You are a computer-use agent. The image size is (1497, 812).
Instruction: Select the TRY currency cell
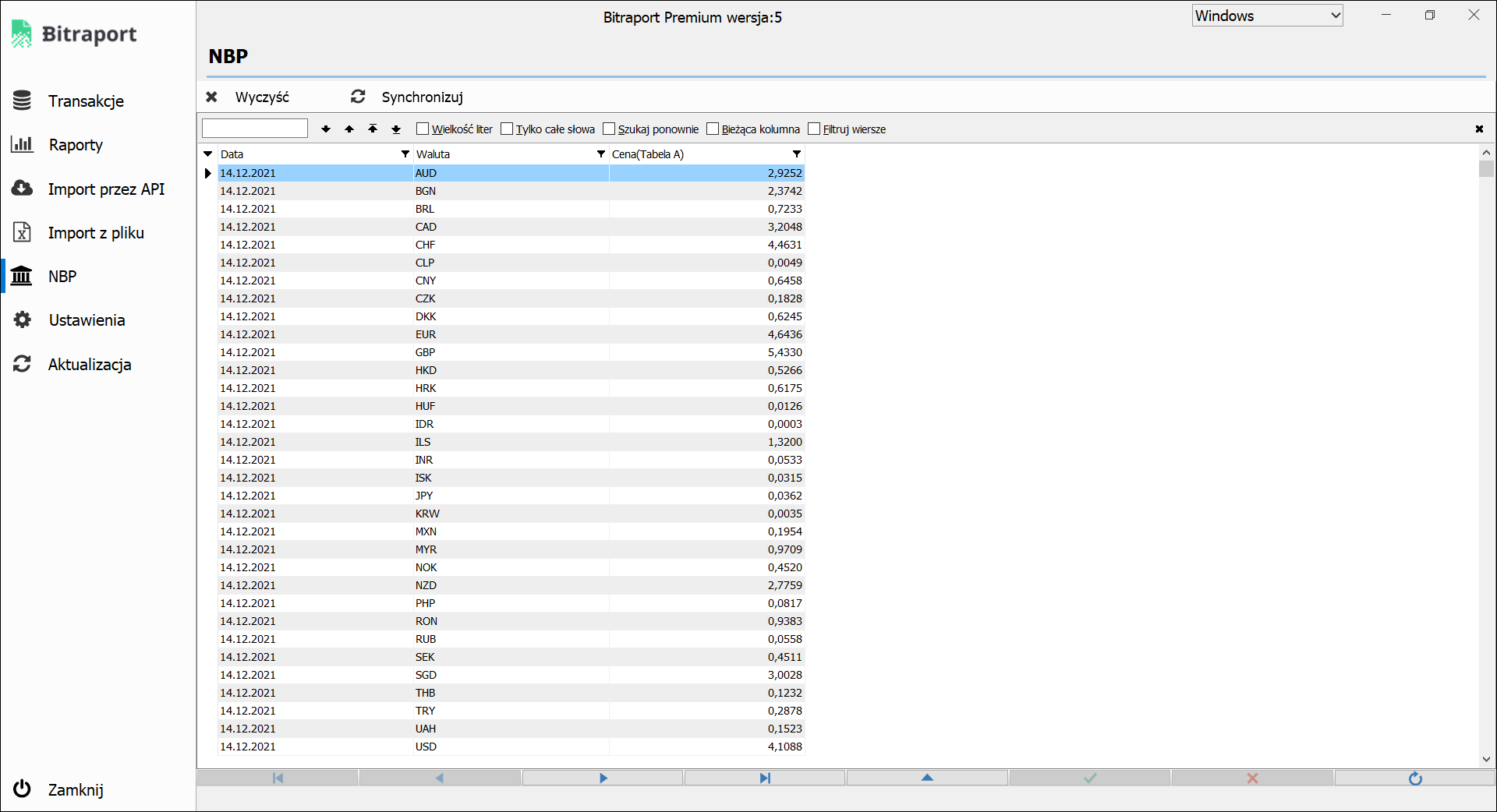coord(511,711)
